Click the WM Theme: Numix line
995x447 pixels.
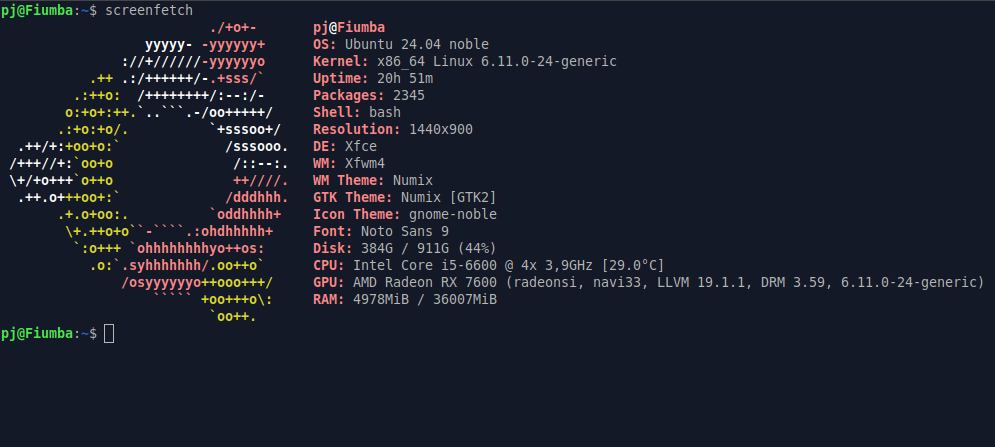coord(373,180)
